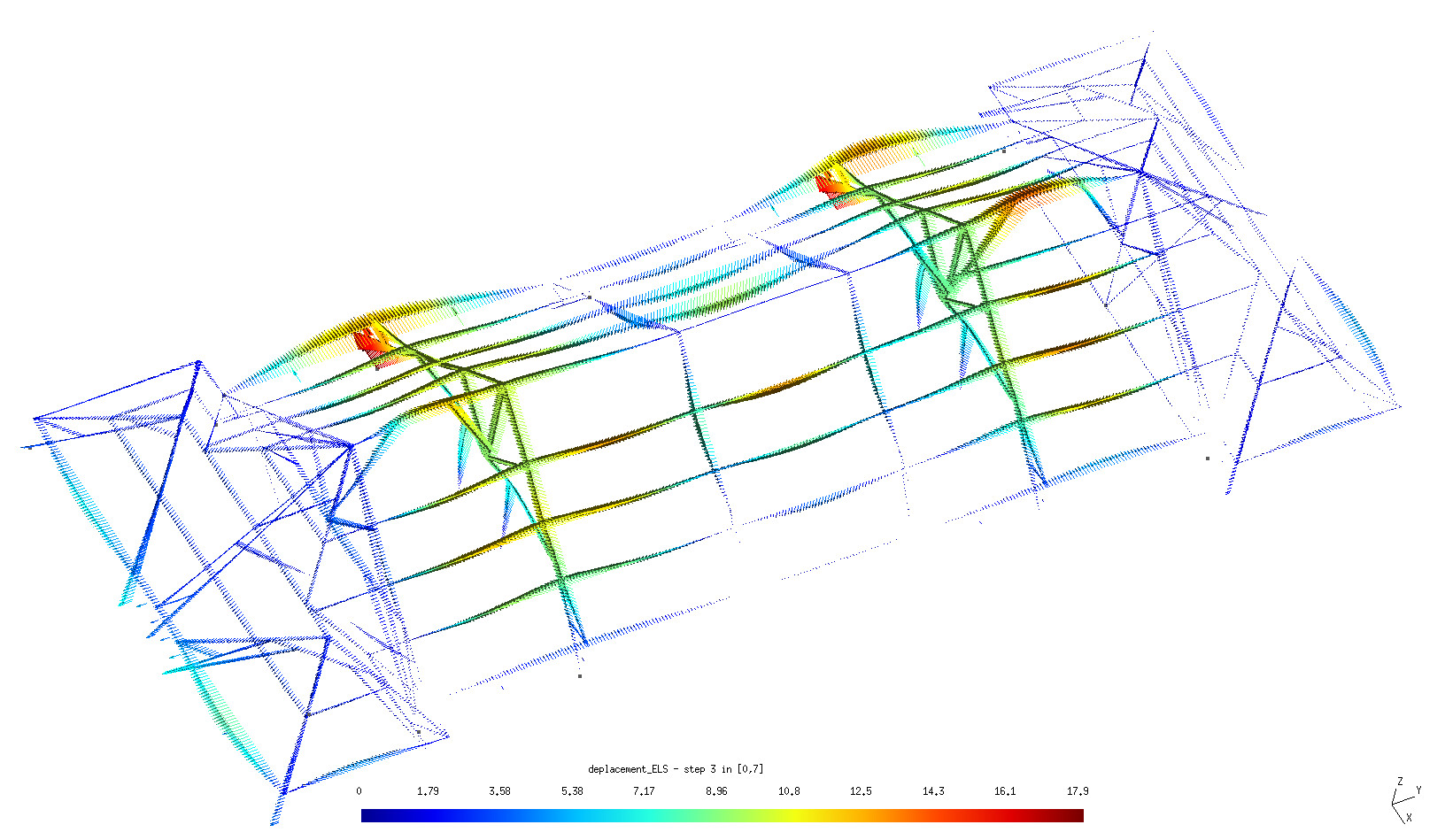Click the 1.79 scale value label
This screenshot has height=840, width=1445.
click(428, 791)
